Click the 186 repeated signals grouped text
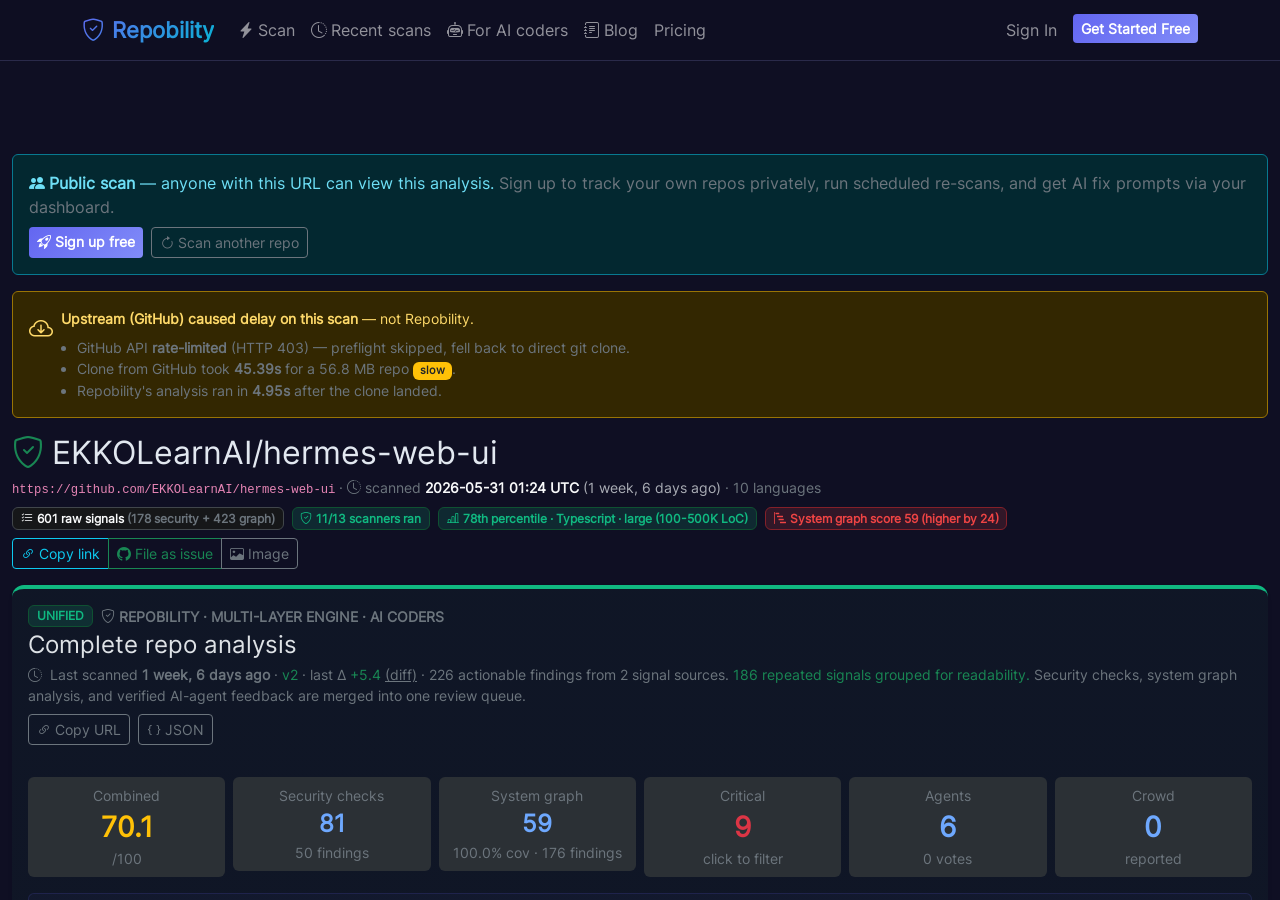This screenshot has width=1280, height=900. tap(881, 675)
